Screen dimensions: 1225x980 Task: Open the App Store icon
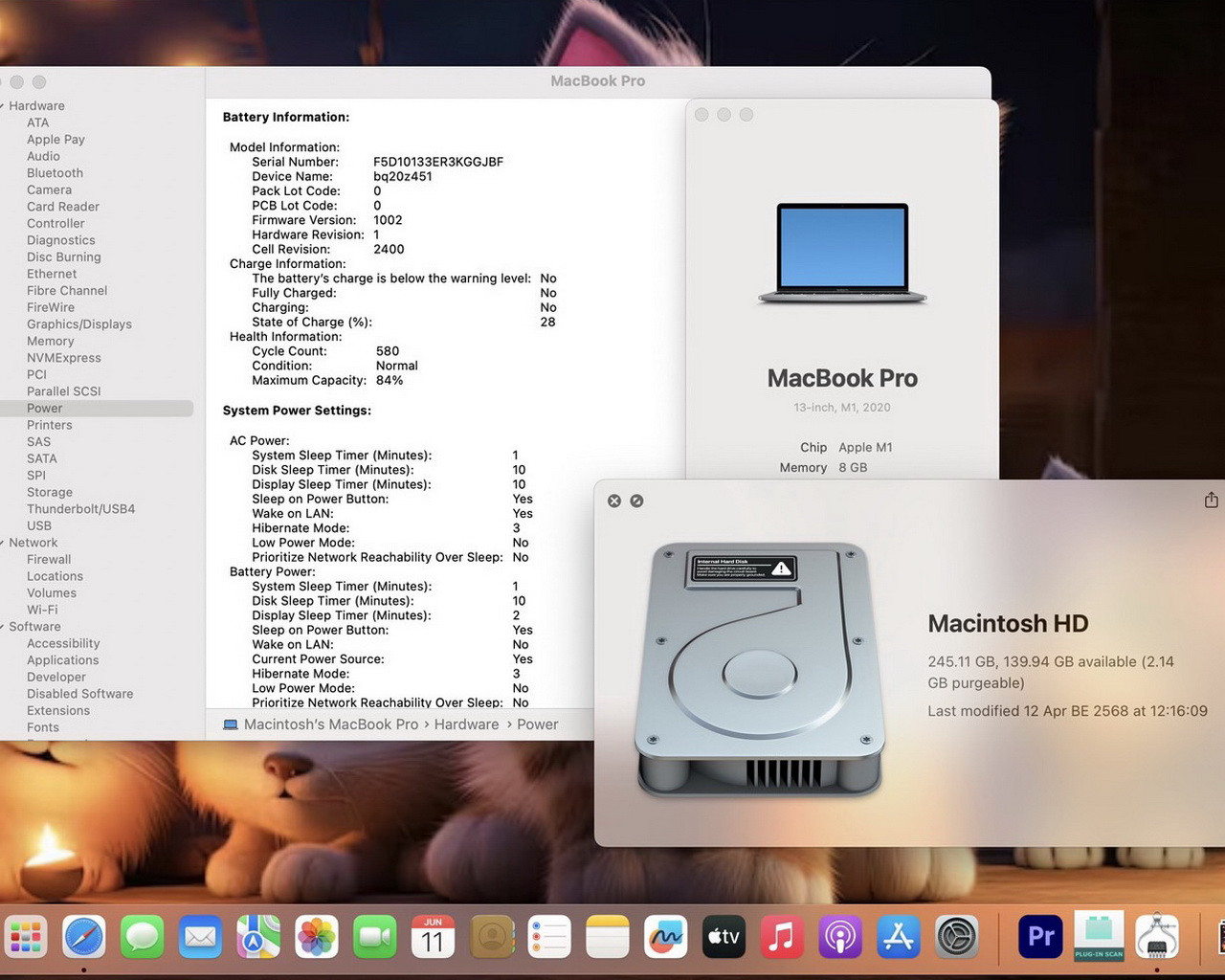[899, 936]
